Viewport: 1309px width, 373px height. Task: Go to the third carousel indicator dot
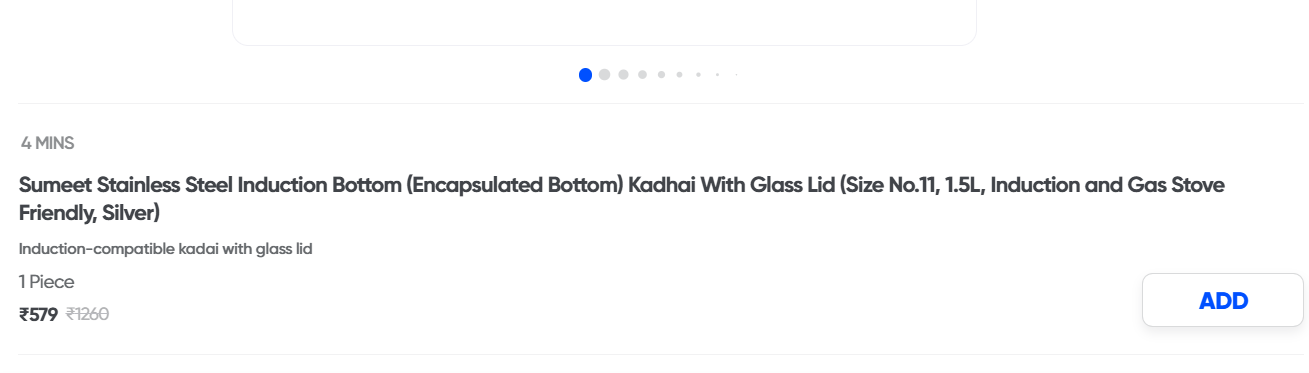point(623,74)
